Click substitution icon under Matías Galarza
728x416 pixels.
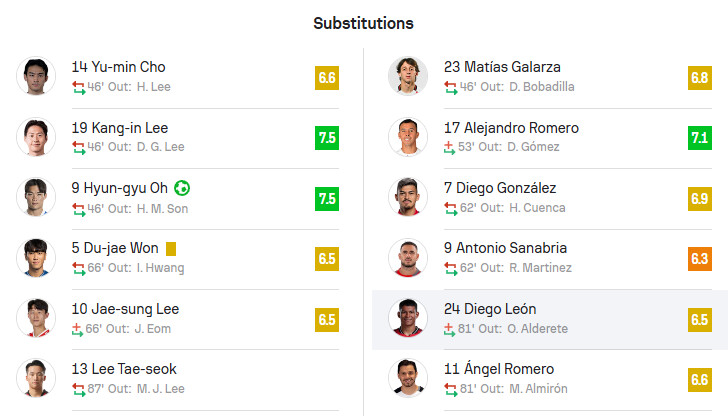coord(451,87)
